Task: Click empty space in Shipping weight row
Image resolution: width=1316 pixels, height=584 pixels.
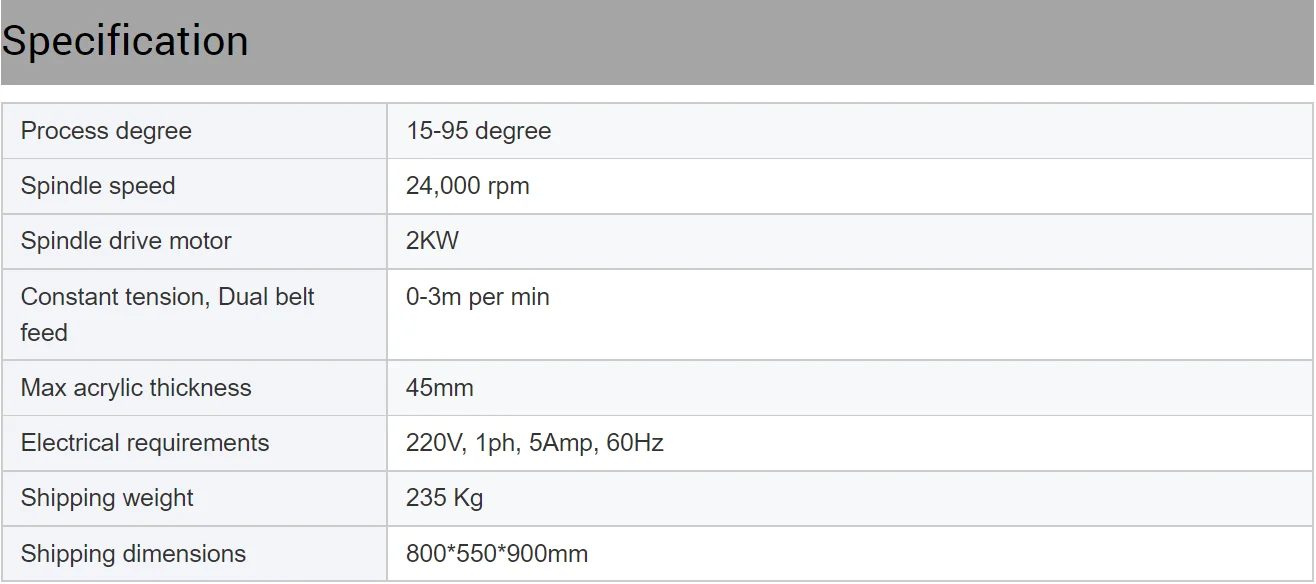Action: click(x=900, y=498)
